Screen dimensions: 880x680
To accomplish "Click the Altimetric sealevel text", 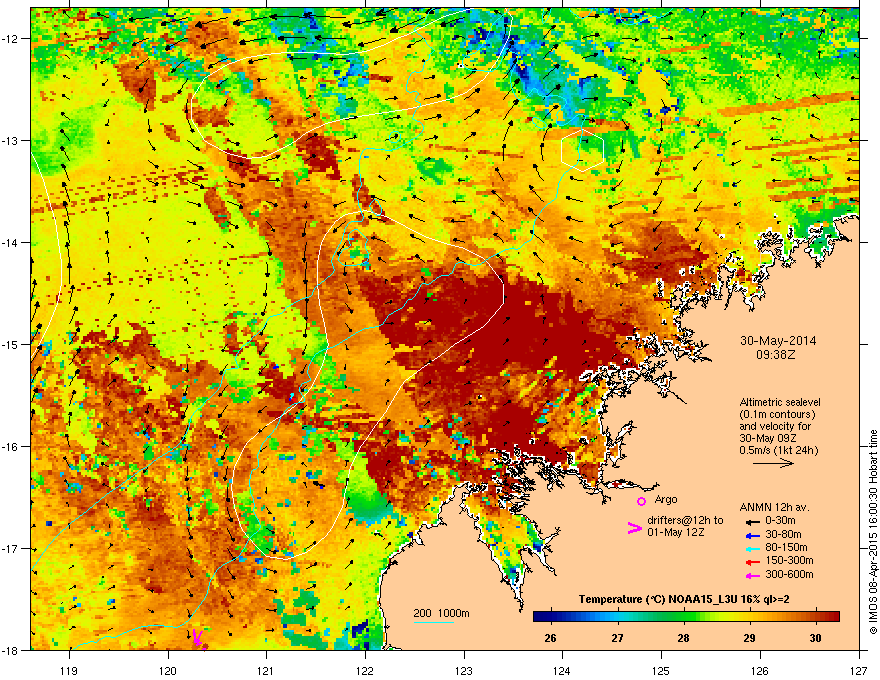I will pos(780,402).
